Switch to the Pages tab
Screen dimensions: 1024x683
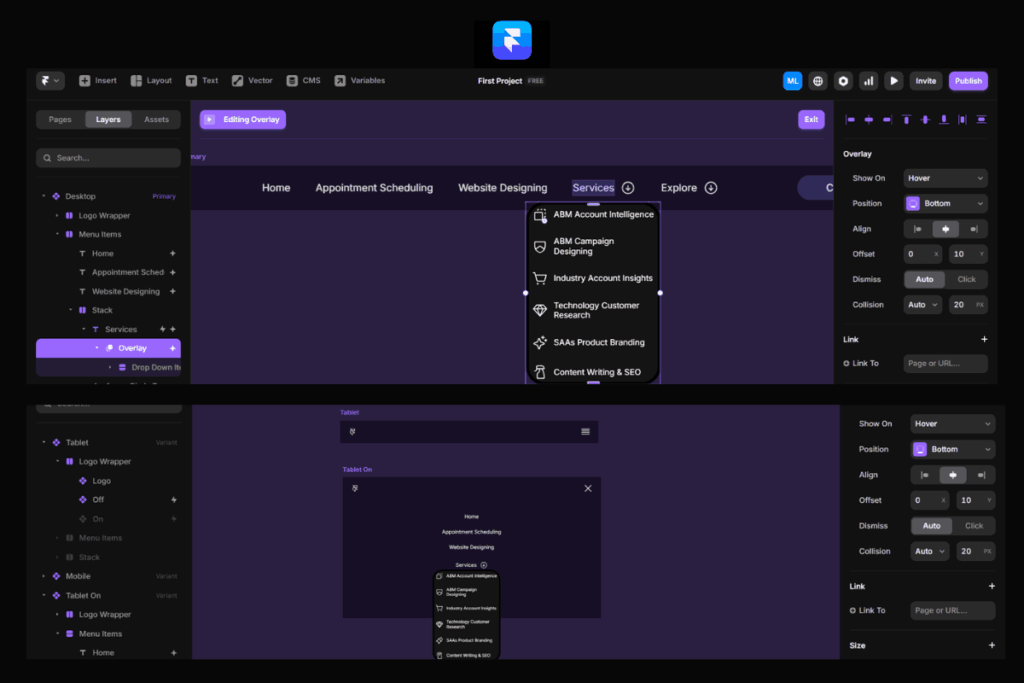tap(60, 120)
